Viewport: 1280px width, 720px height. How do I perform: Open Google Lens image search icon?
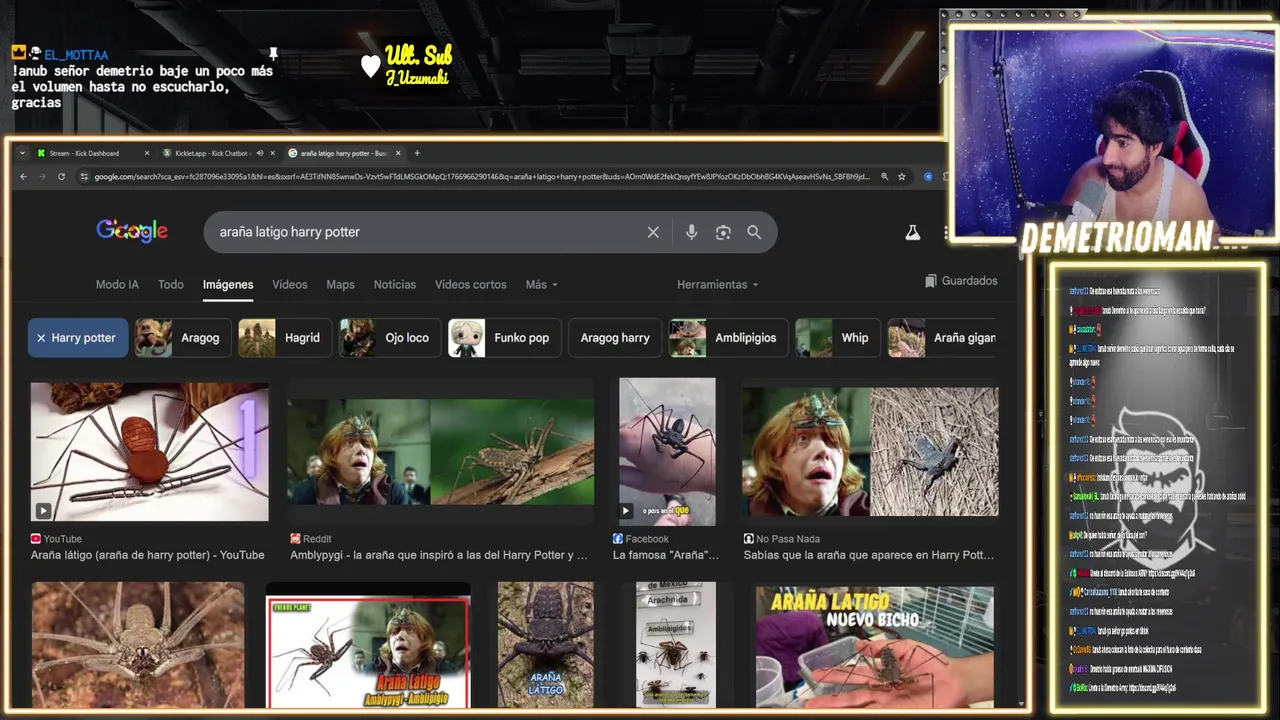tap(723, 232)
